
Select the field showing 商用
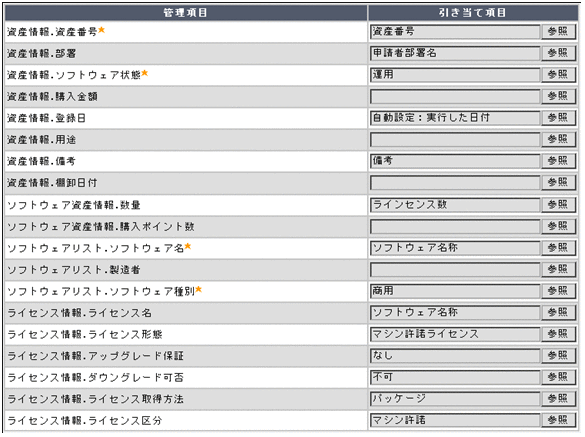click(455, 291)
